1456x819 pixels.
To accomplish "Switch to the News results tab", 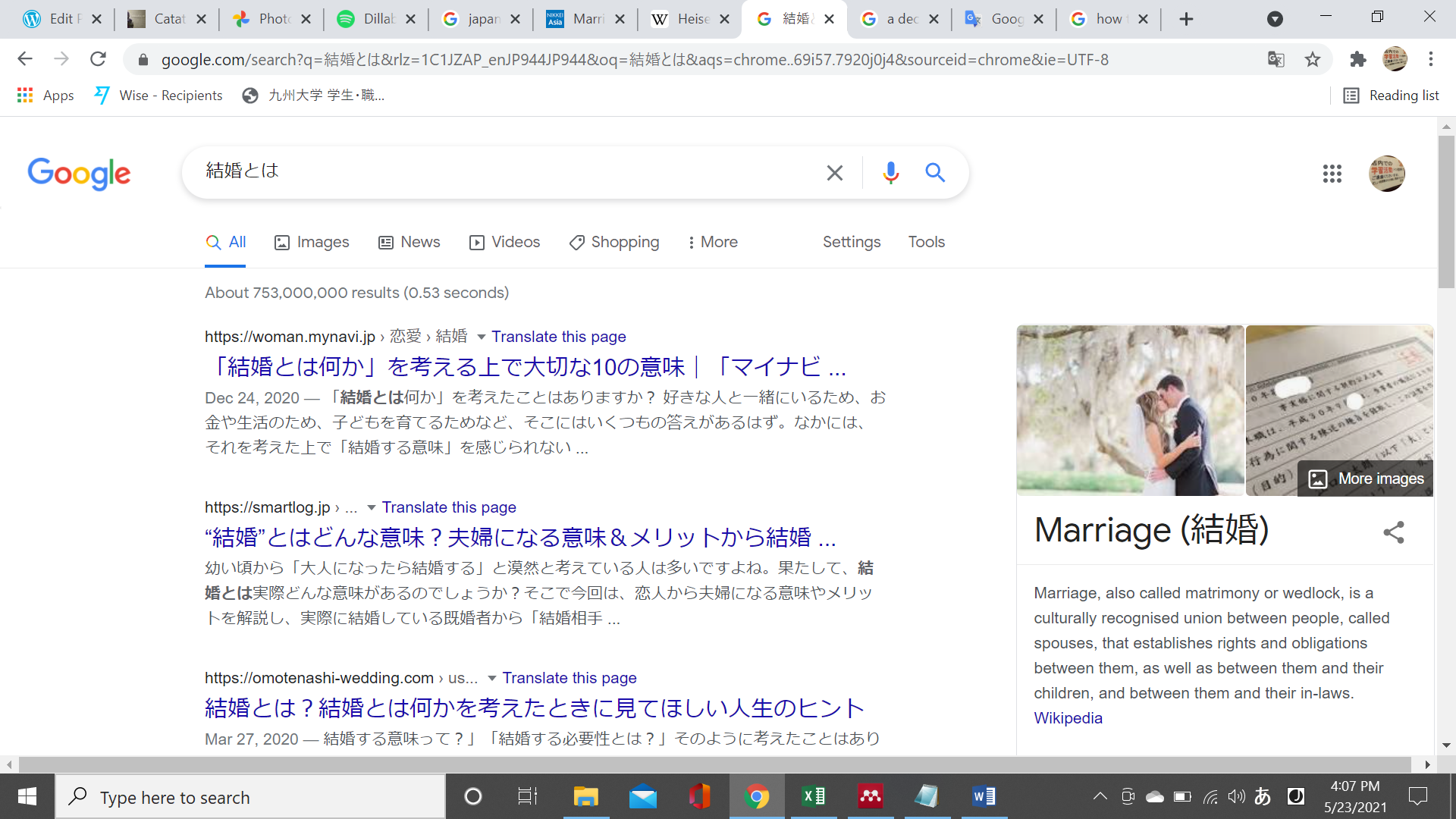I will click(409, 242).
